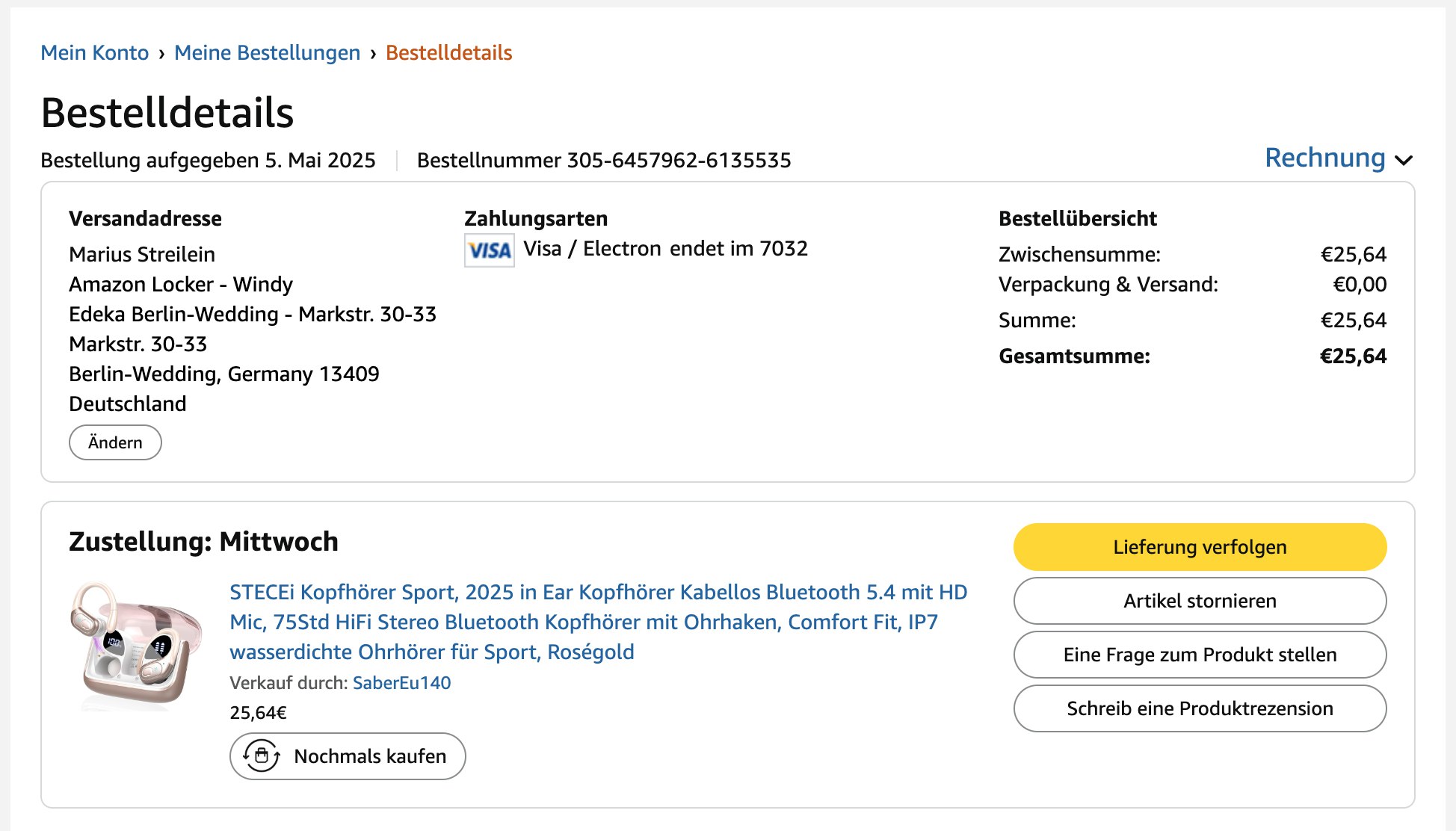Visit seller SaberEu140's page

pyautogui.click(x=401, y=683)
